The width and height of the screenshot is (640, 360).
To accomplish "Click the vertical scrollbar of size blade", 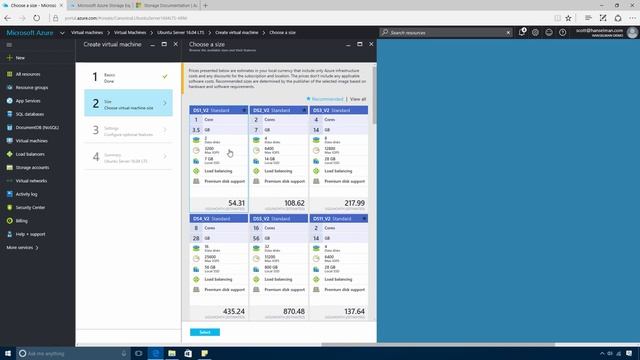I will click(374, 96).
